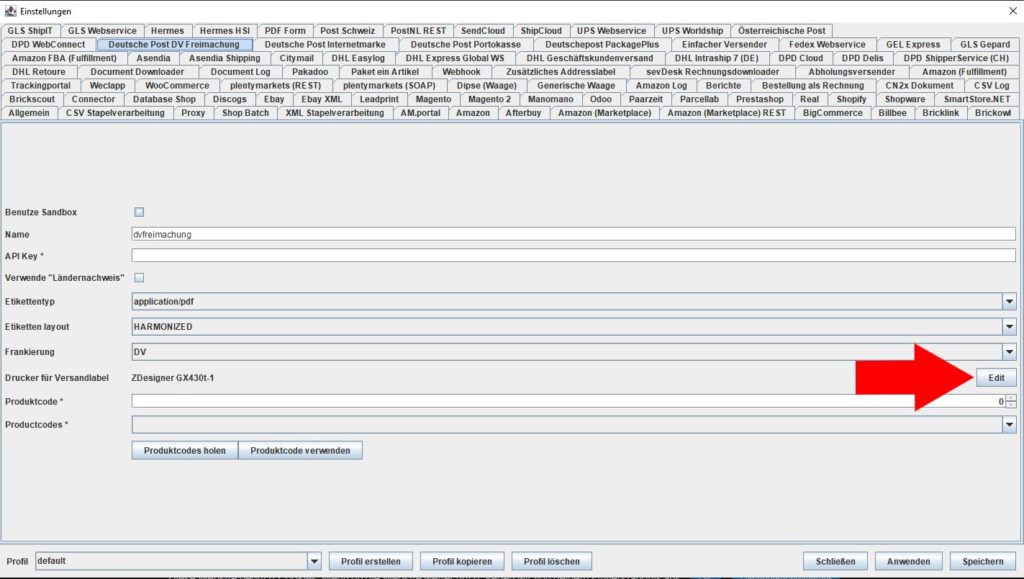Open the Österreichische Post tab
Screen dimensions: 1024x579
click(x=782, y=31)
